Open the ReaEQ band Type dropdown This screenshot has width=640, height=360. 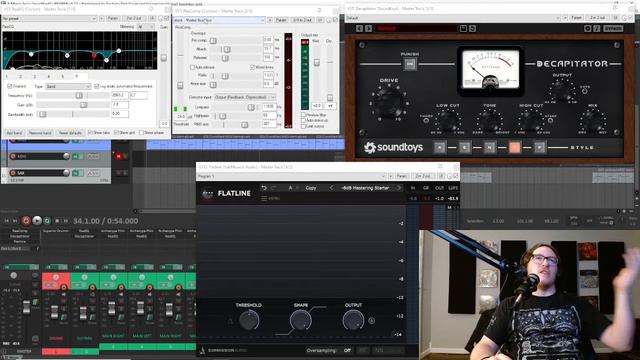point(68,87)
